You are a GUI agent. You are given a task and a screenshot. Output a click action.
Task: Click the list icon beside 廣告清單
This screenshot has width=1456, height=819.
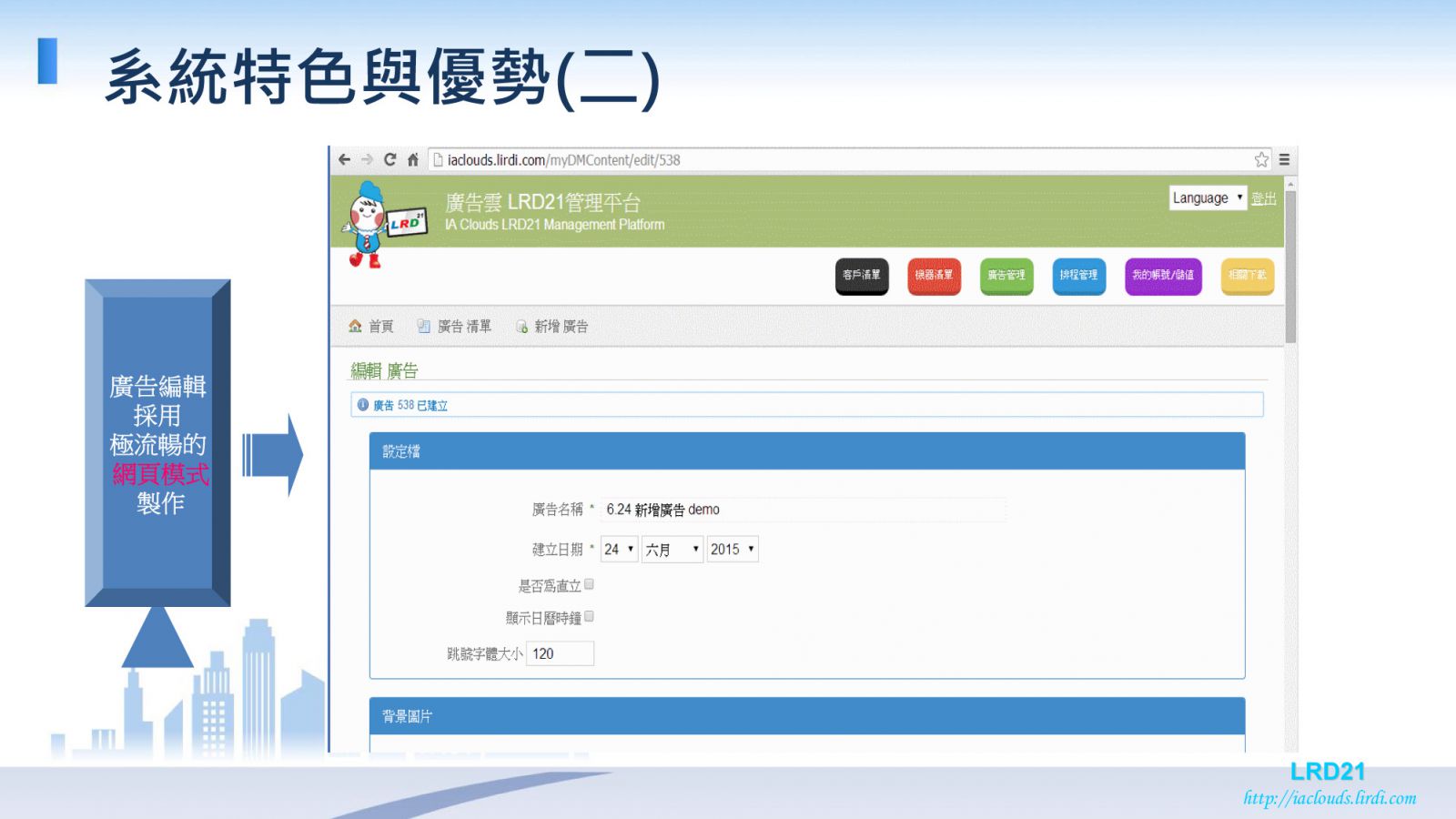tap(423, 326)
